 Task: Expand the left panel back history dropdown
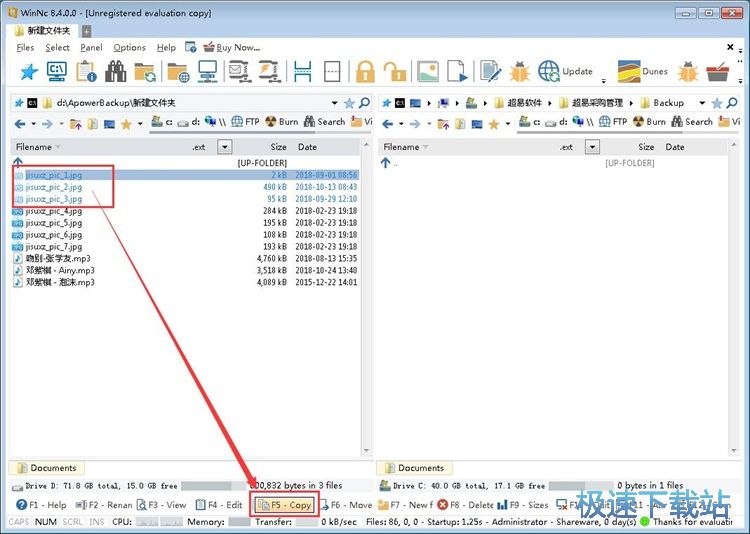33,124
